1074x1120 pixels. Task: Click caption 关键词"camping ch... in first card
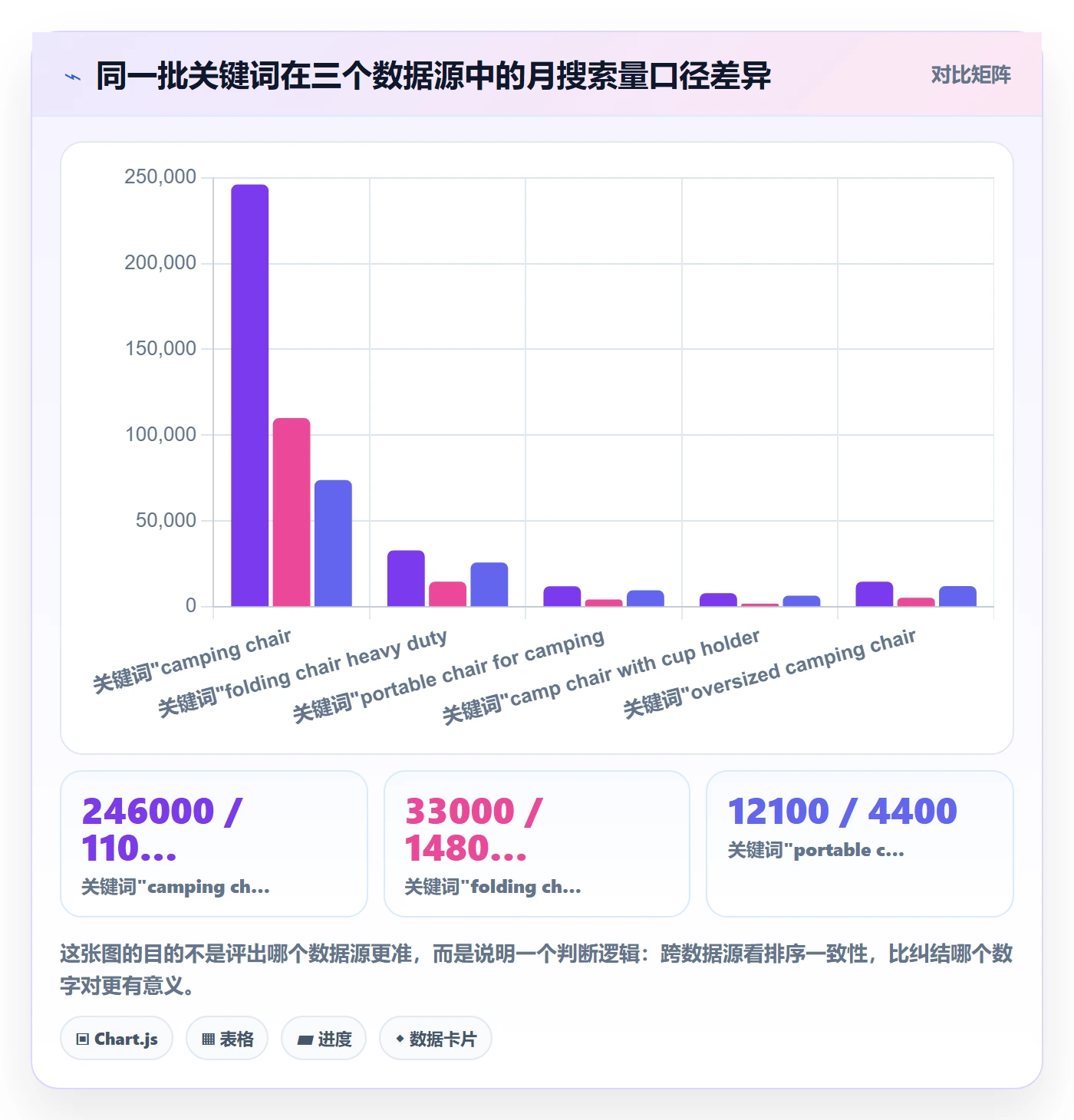click(176, 887)
